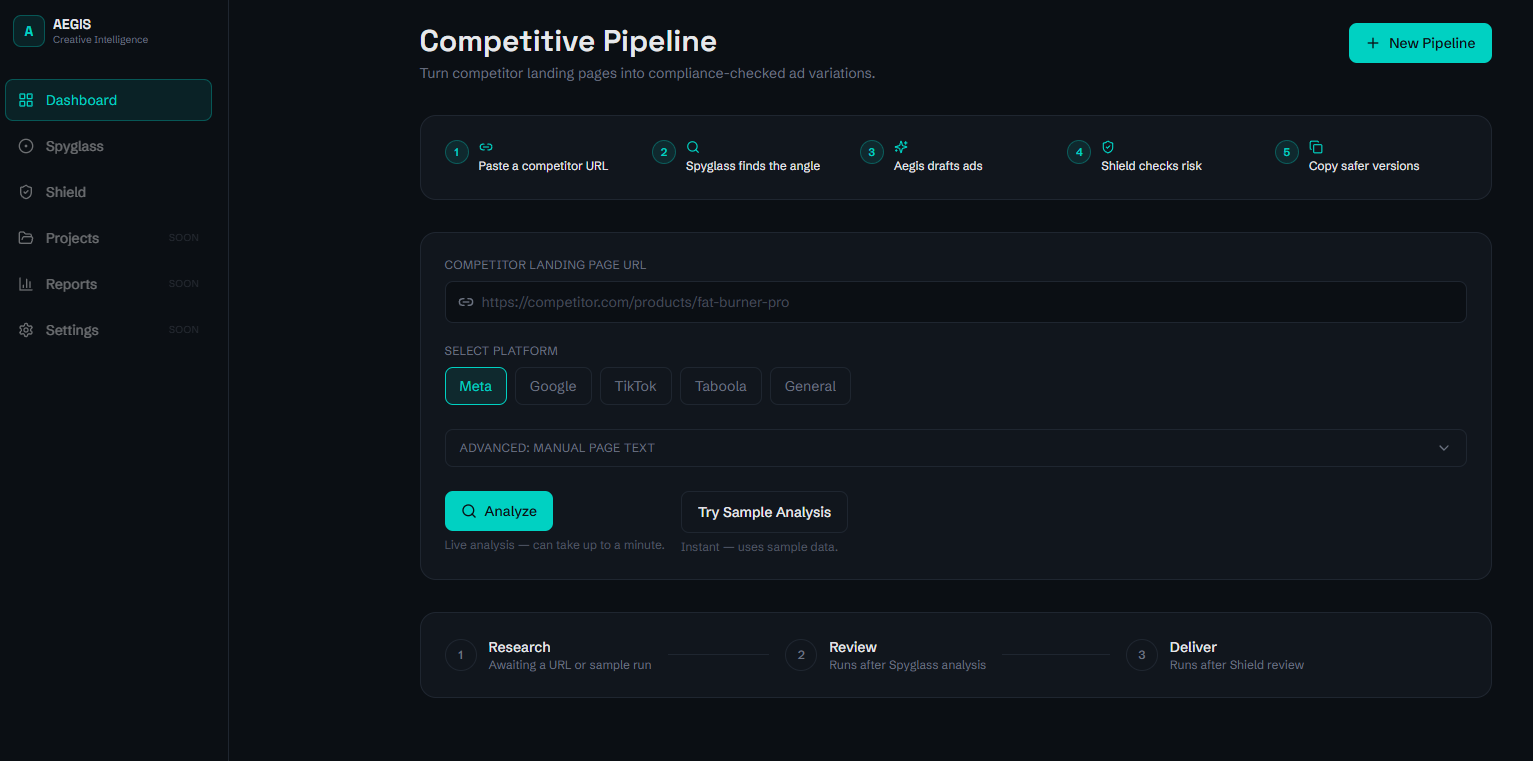The width and height of the screenshot is (1533, 761).
Task: Select the General platform
Action: [x=810, y=386]
